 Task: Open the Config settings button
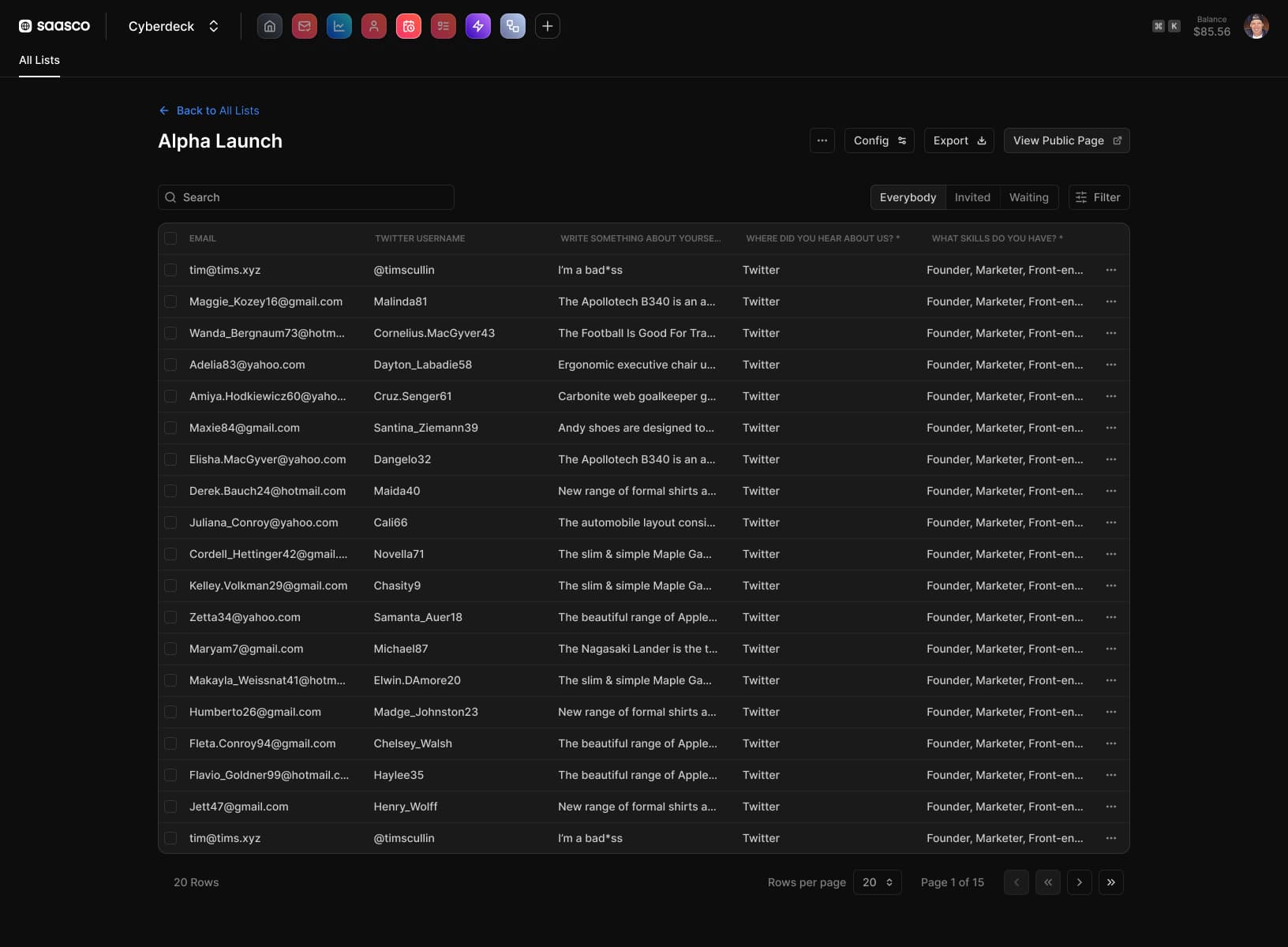coord(879,140)
